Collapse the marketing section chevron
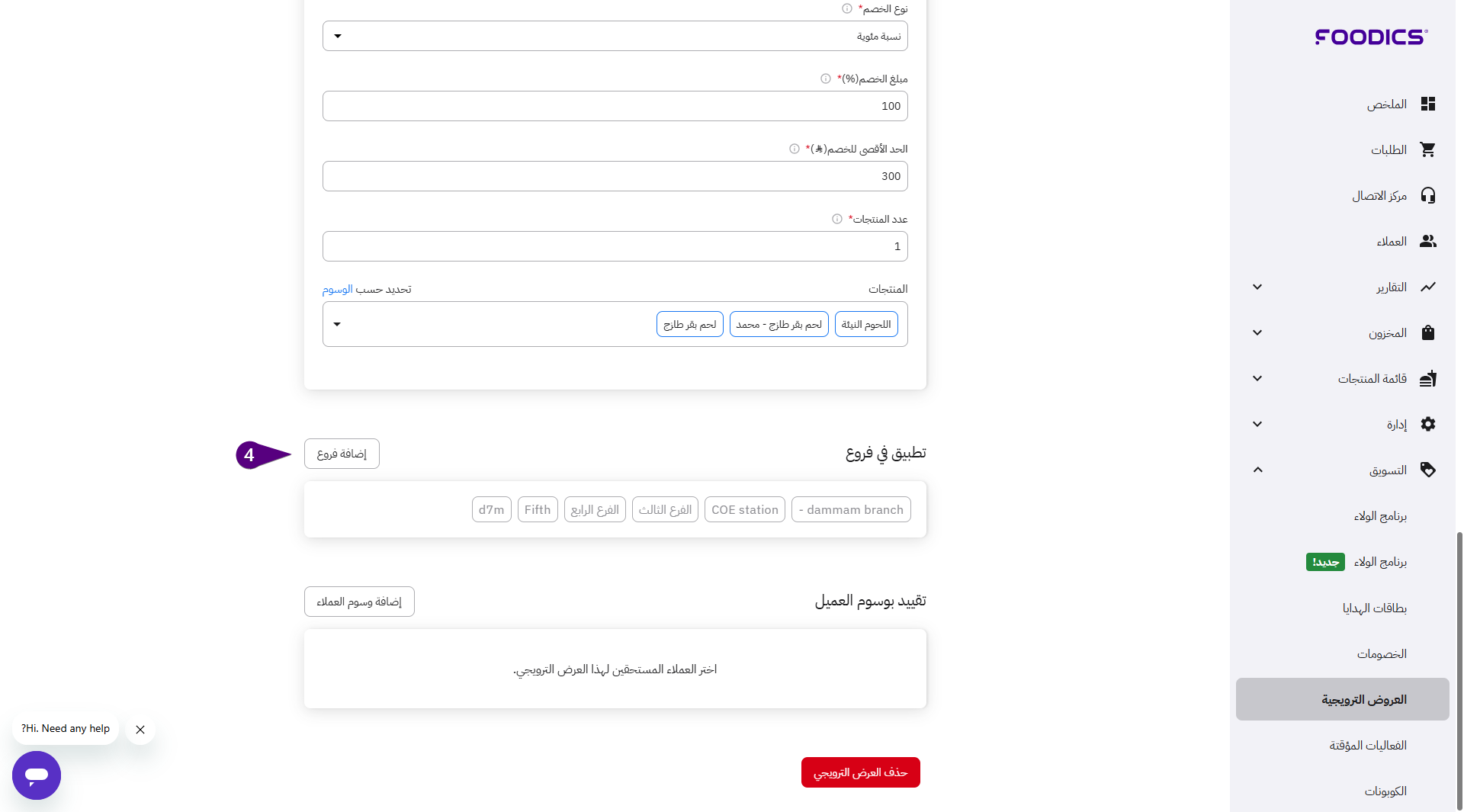Viewport: 1464px width, 812px height. [x=1257, y=470]
